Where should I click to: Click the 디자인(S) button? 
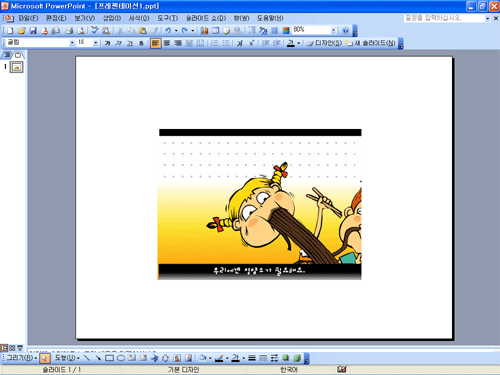click(x=325, y=43)
